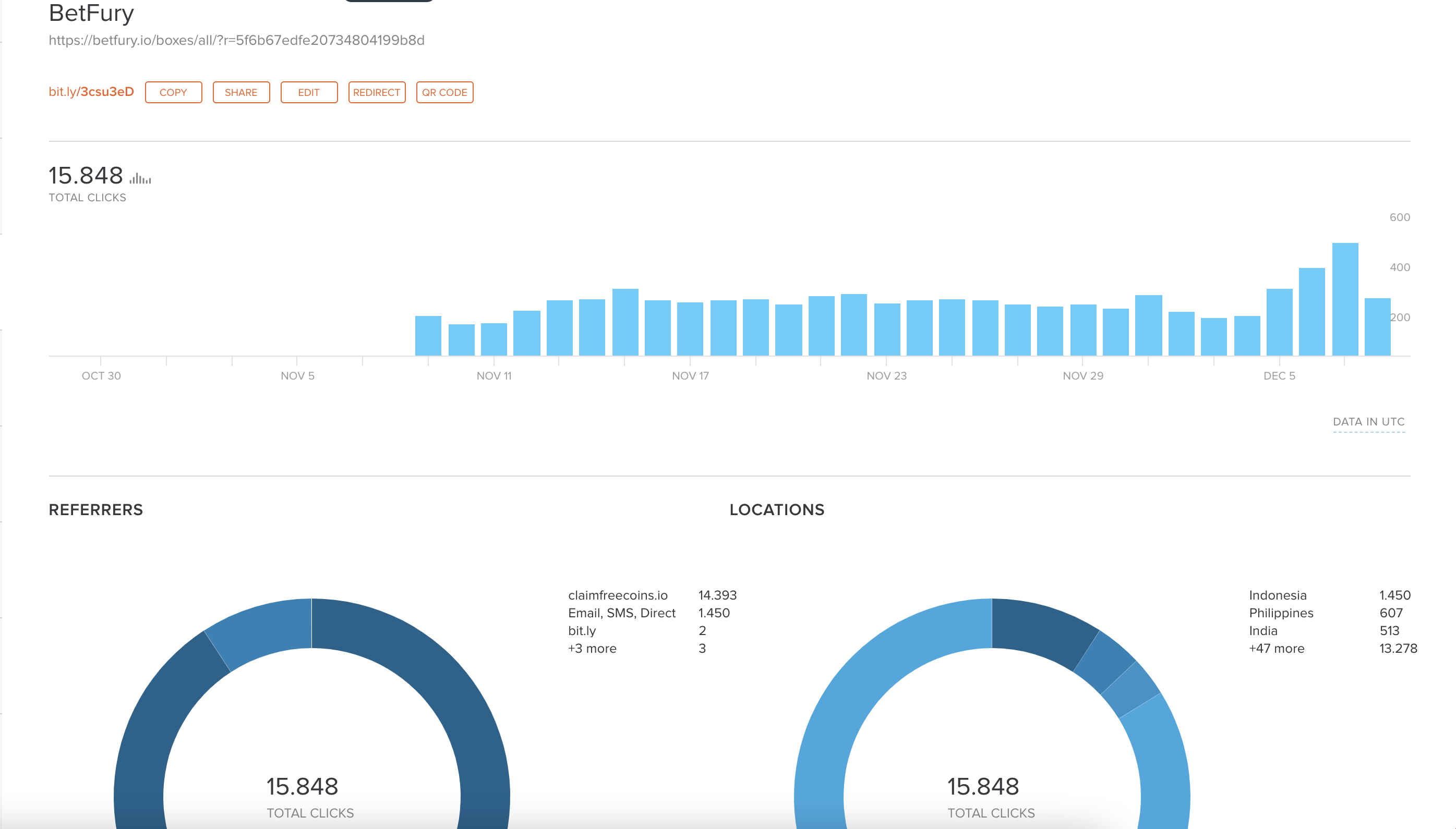Image resolution: width=1456 pixels, height=829 pixels.
Task: Click the NOV 23 axis label
Action: click(886, 376)
